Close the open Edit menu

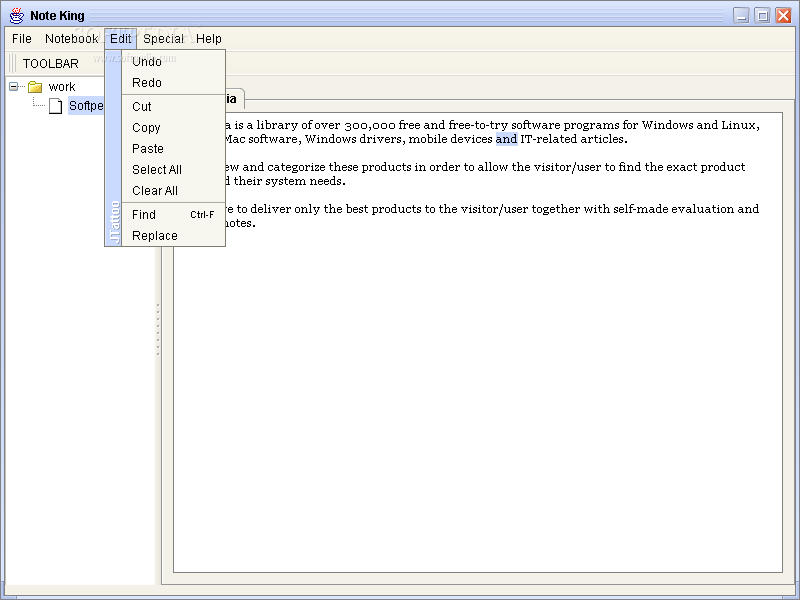point(120,39)
